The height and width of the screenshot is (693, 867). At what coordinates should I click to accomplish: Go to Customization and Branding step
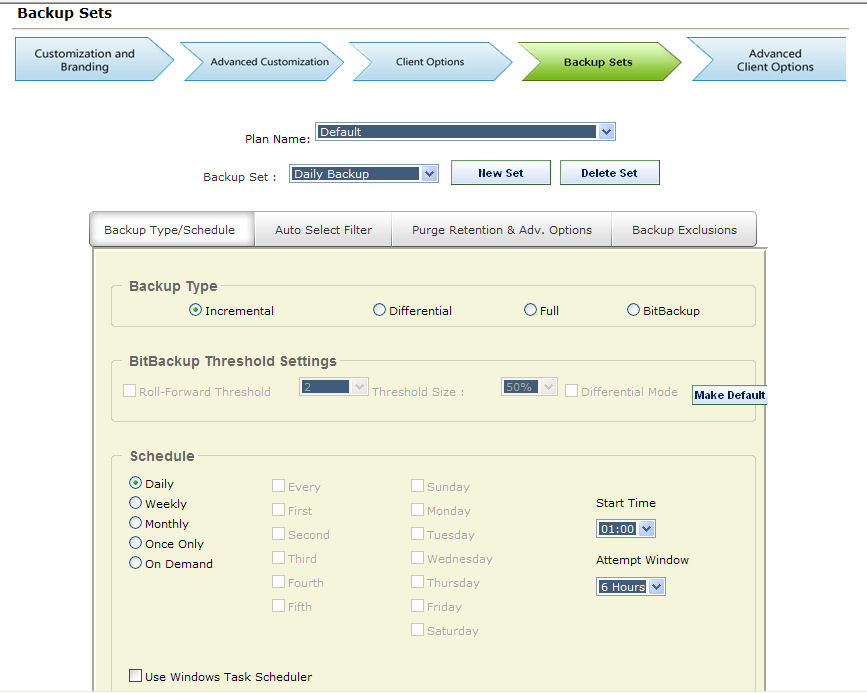(85, 61)
